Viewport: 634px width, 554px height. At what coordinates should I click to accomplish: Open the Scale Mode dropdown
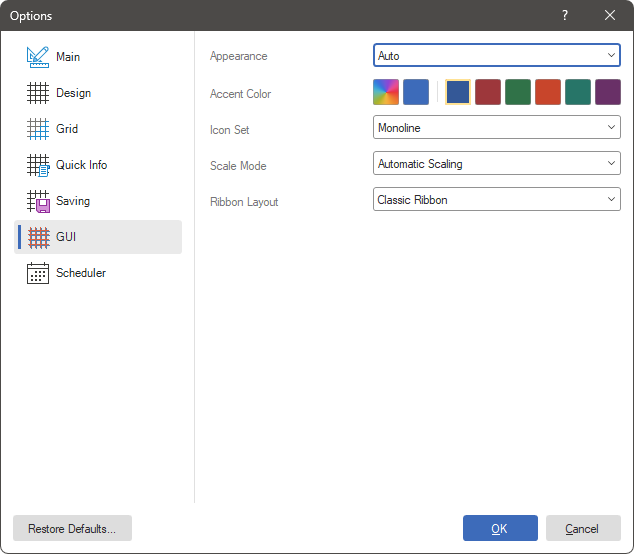pos(496,164)
